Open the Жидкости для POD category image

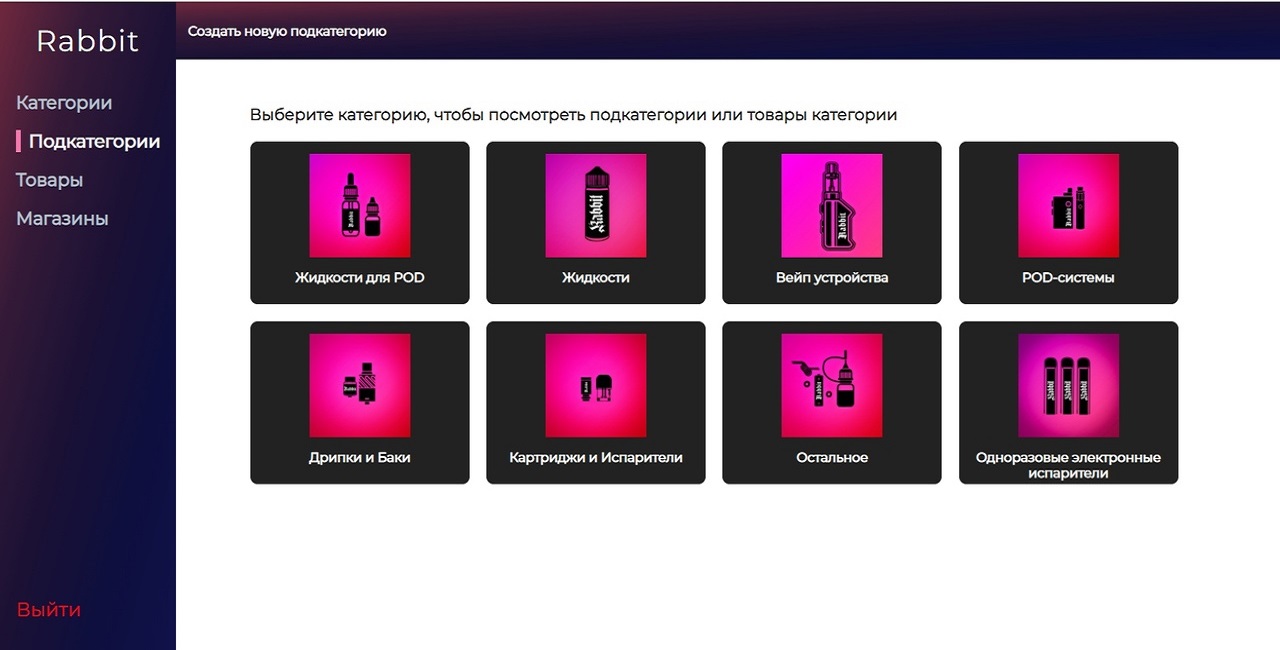pos(360,205)
